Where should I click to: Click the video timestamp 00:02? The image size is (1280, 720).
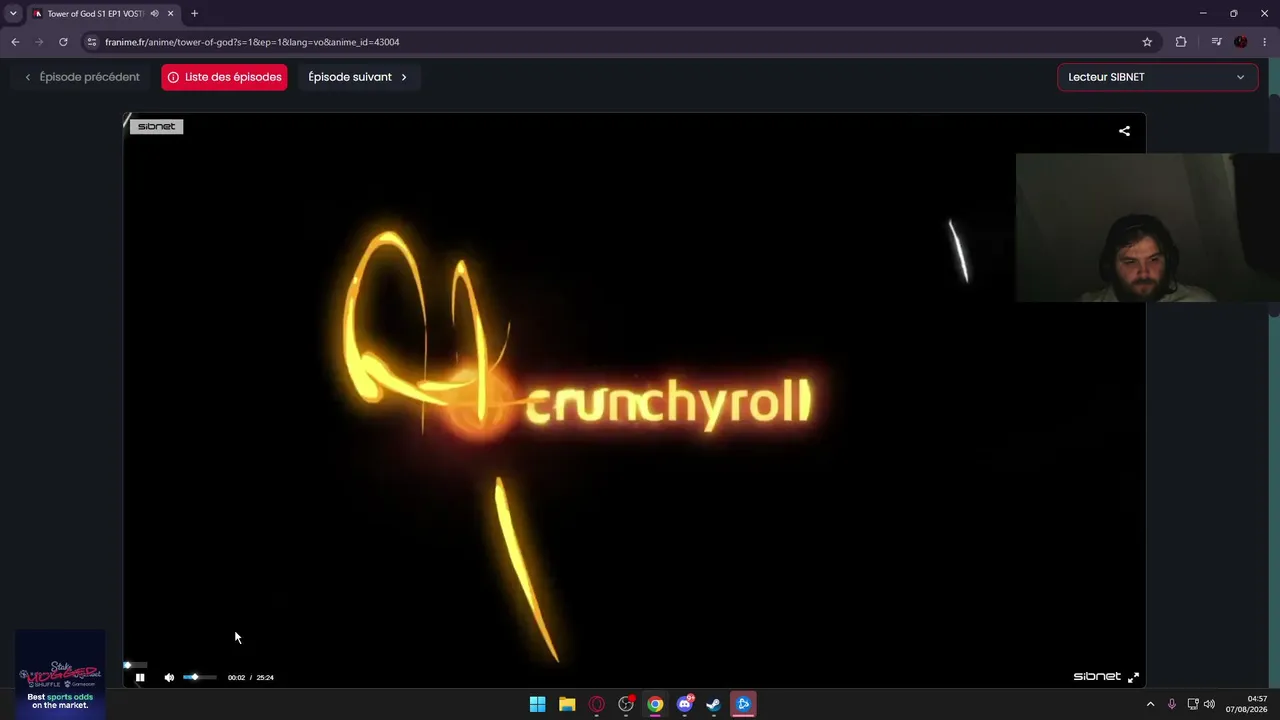click(x=236, y=677)
